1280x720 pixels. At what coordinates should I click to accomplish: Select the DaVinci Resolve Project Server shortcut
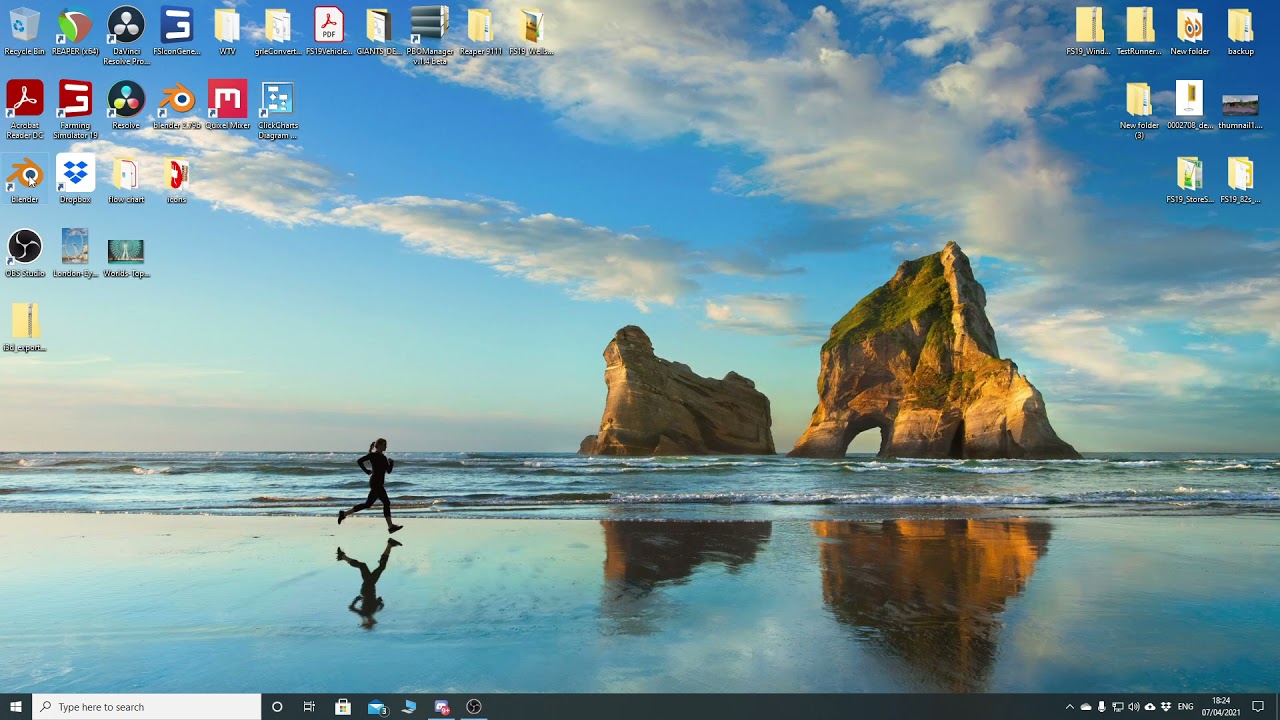click(x=126, y=35)
